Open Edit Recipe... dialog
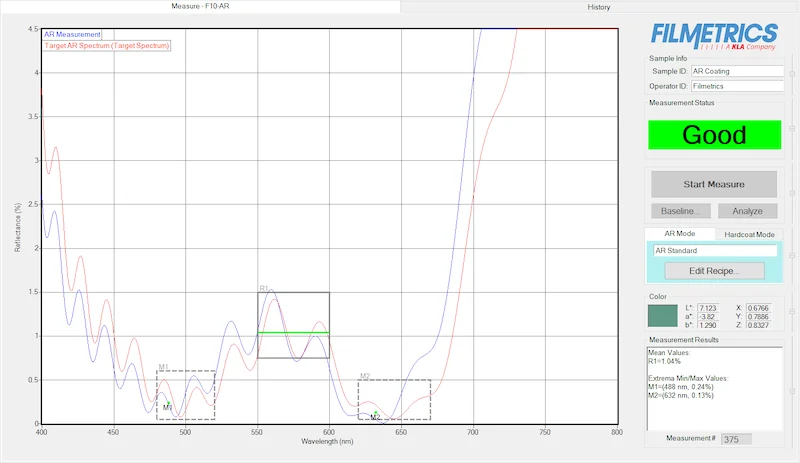800x463 pixels. (x=713, y=271)
